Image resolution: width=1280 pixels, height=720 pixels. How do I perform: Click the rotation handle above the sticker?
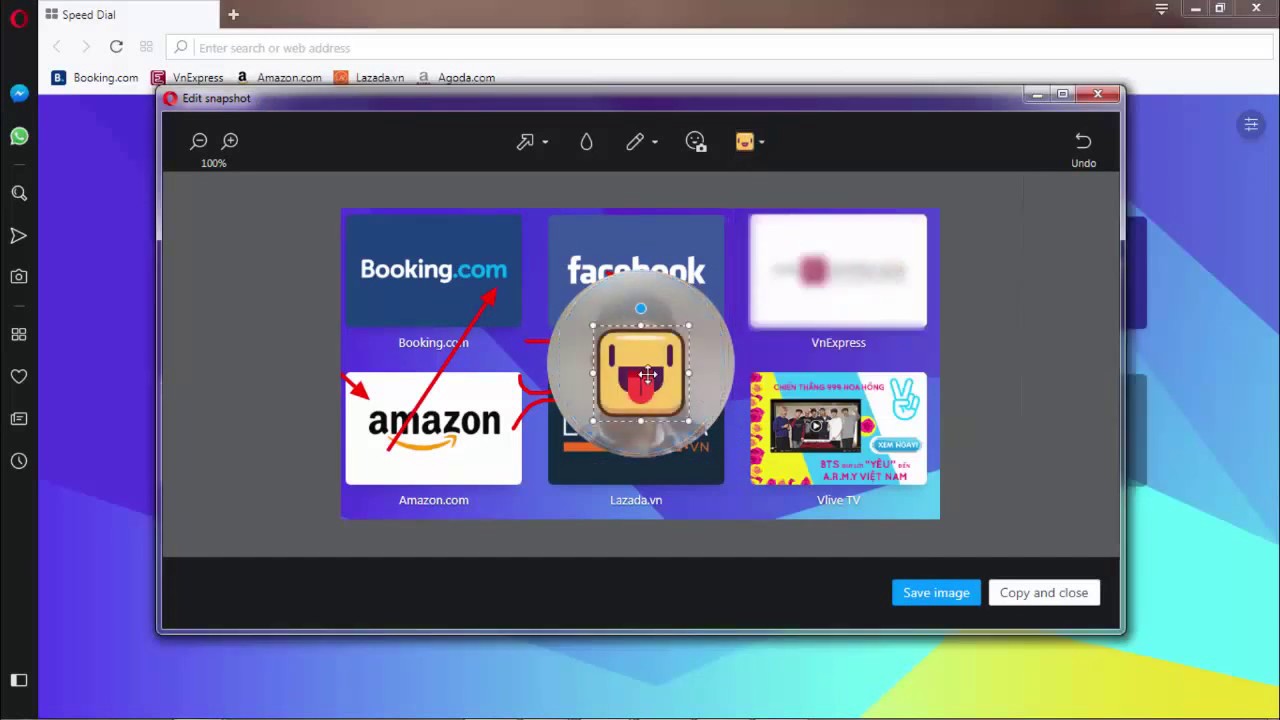[641, 309]
